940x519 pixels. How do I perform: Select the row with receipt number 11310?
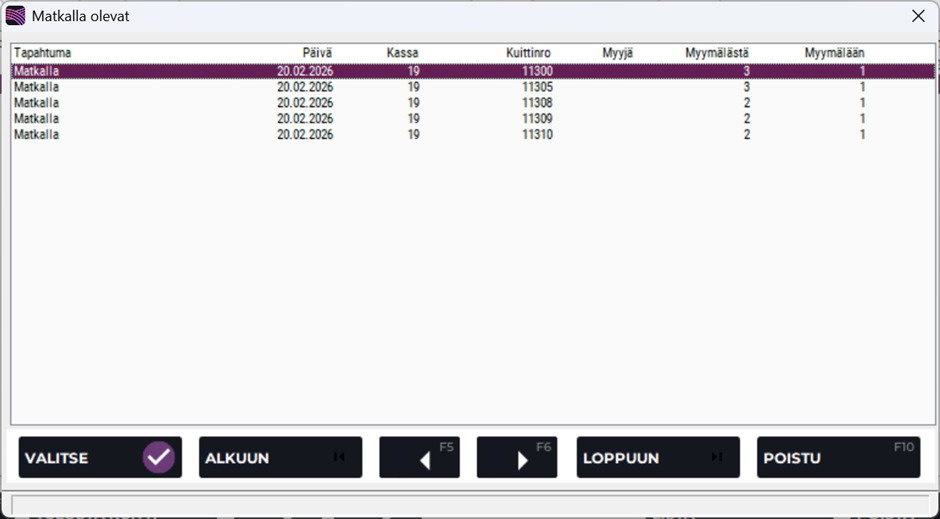(536, 135)
